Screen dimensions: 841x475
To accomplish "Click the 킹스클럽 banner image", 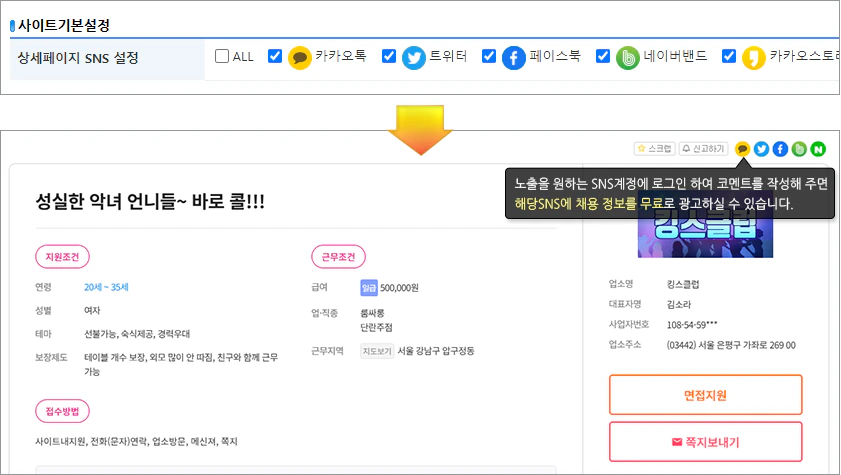I will 705,238.
